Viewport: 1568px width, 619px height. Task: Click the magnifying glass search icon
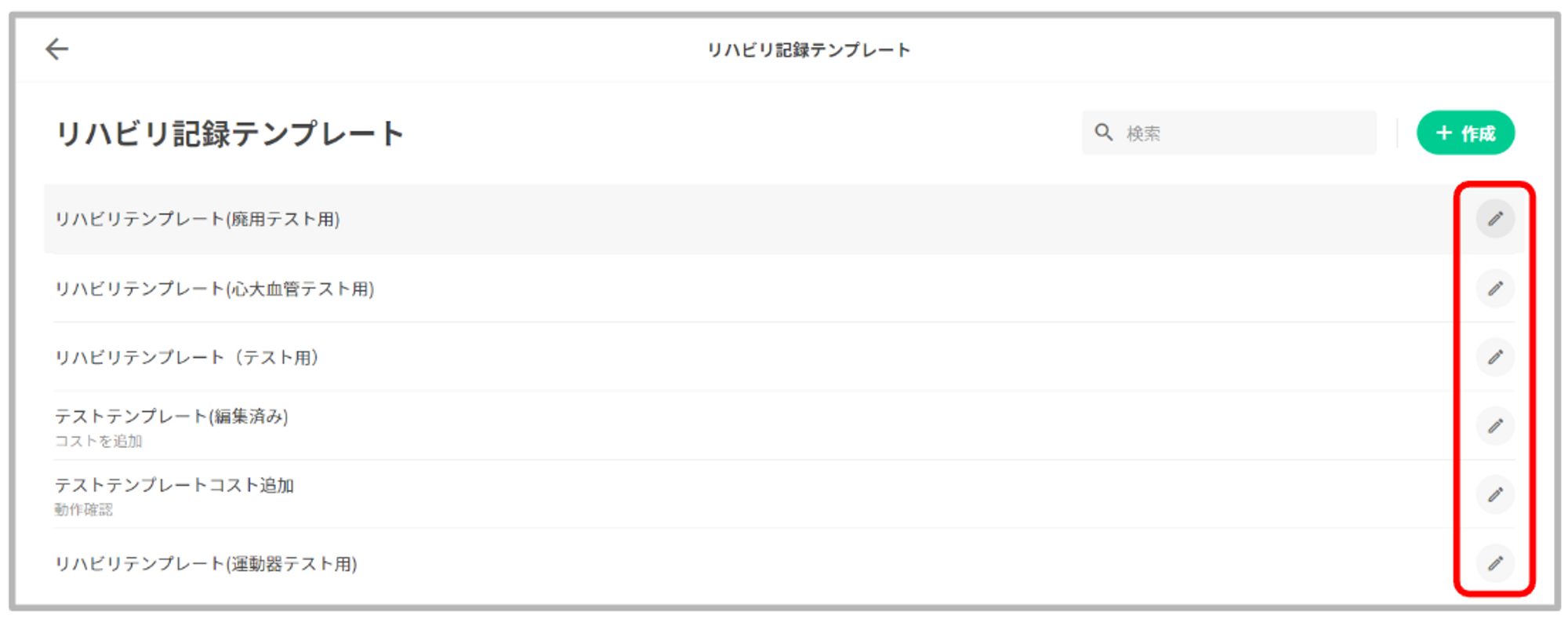coord(1104,133)
